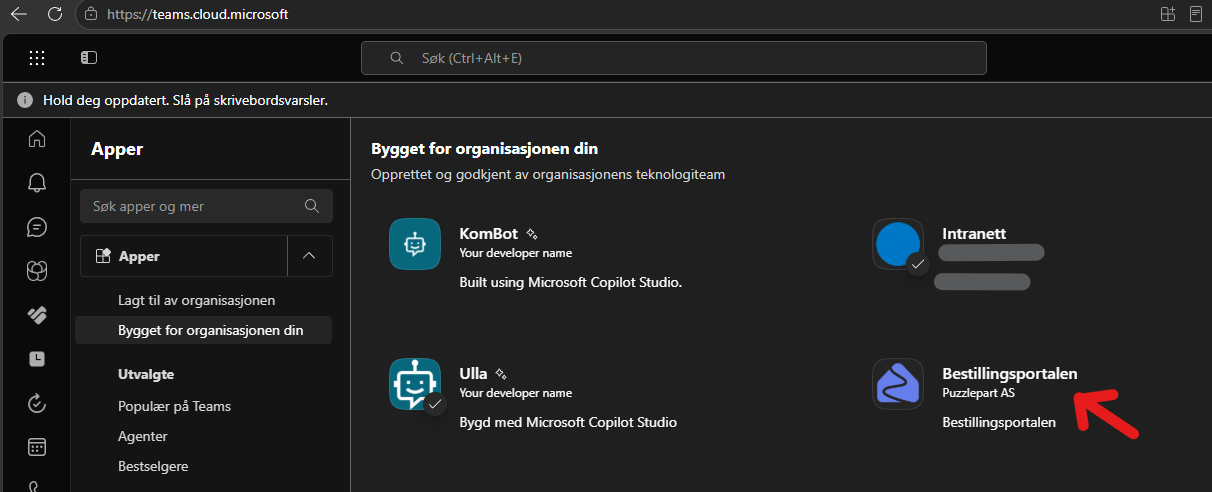The image size is (1212, 492).
Task: Click the sparkle agent badge next to KomBot
Action: click(x=533, y=234)
